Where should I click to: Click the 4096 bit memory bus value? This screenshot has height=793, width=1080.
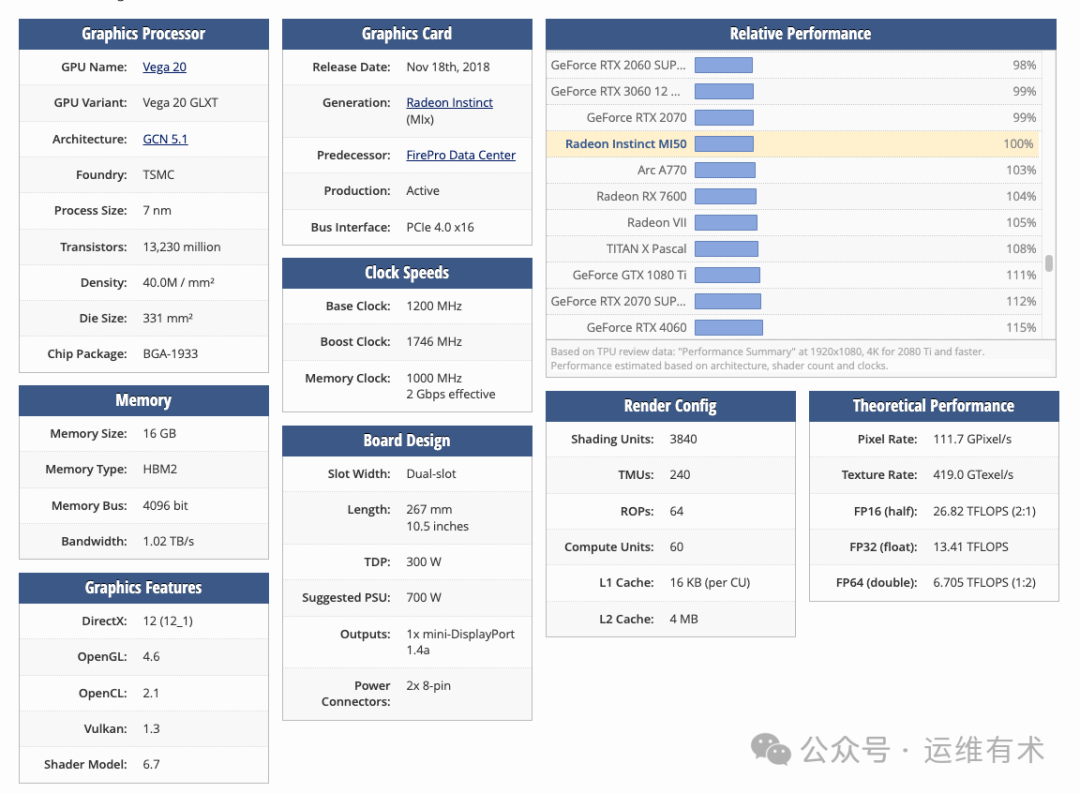pyautogui.click(x=165, y=506)
